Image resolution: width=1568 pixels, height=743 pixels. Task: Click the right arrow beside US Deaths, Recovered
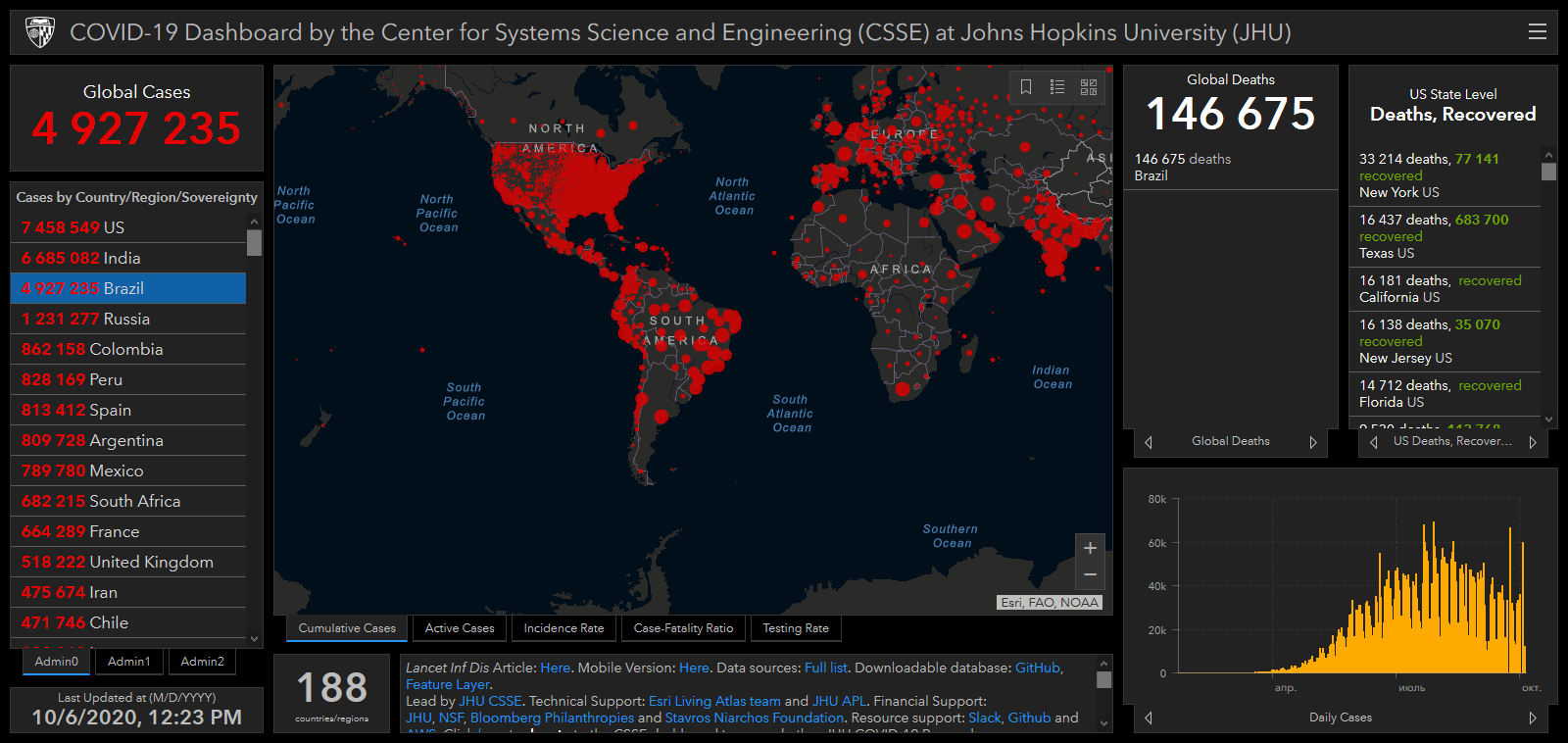pos(1532,442)
